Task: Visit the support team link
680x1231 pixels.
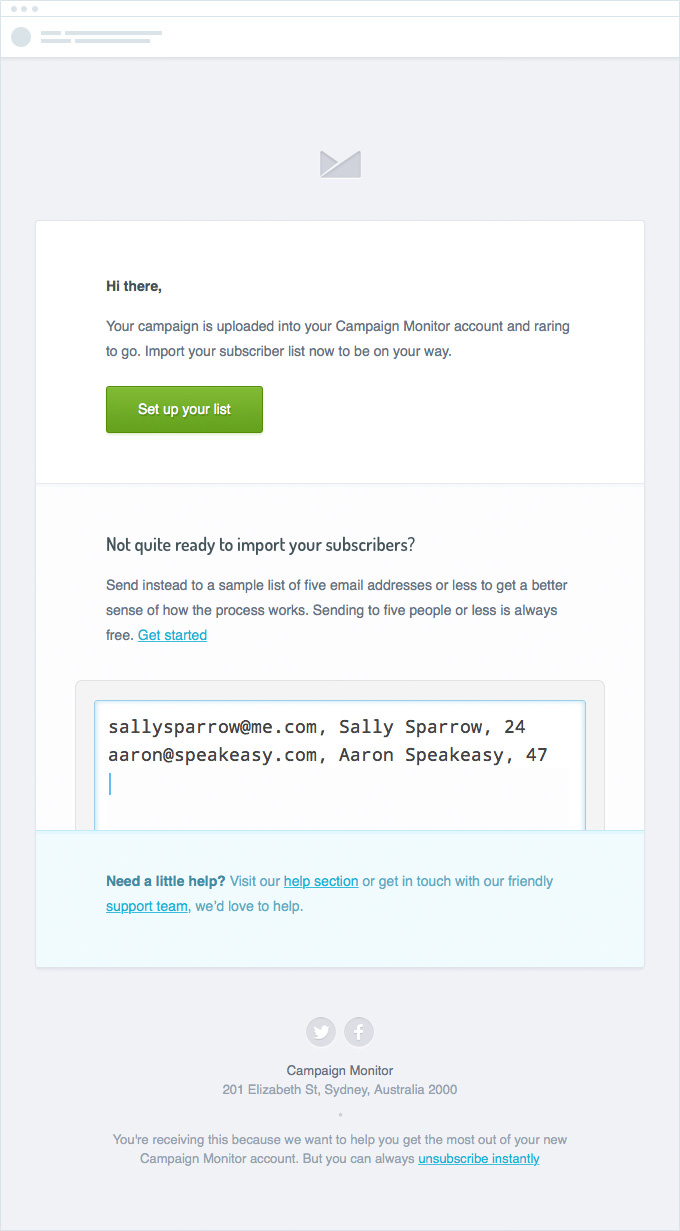Action: [x=147, y=906]
